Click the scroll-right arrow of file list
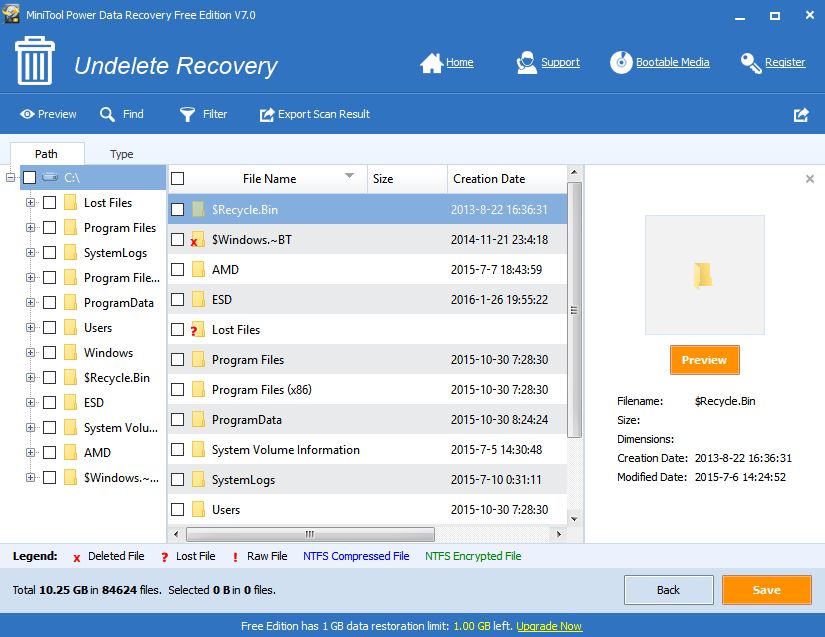The image size is (825, 637). (x=559, y=534)
